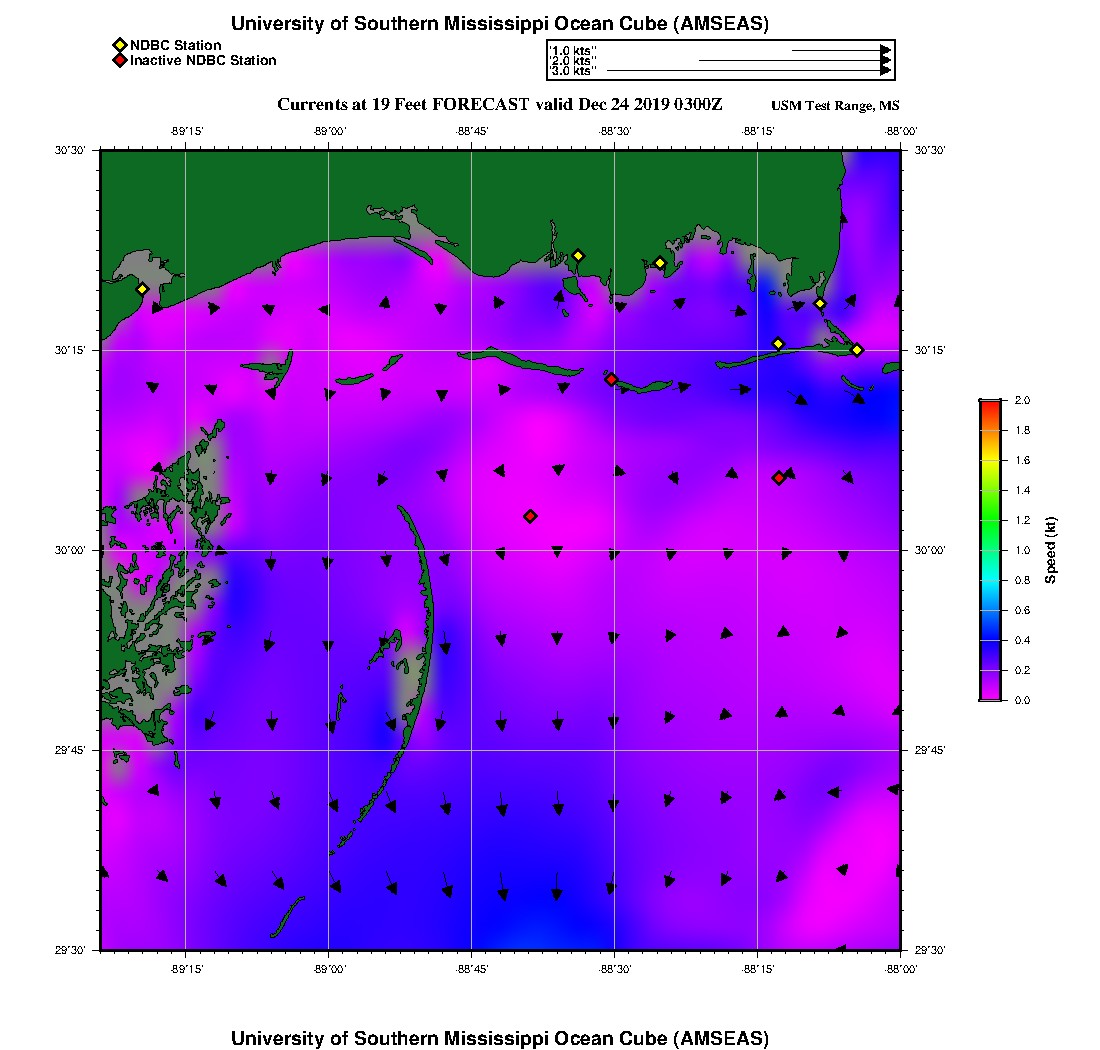
Task: Click yellow diamond icon in the legend
Action: tap(119, 45)
